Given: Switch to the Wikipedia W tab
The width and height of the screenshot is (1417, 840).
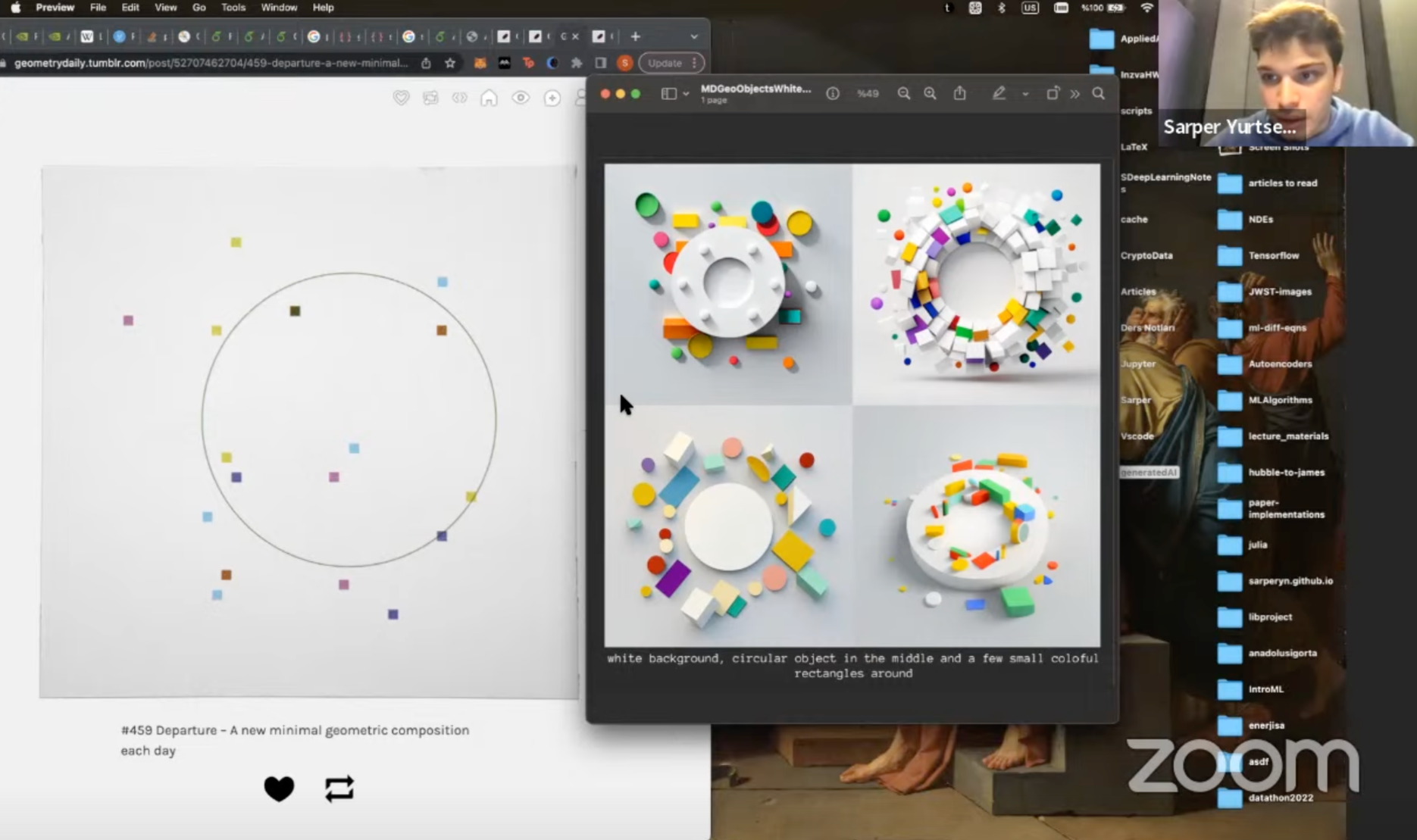Looking at the screenshot, I should tap(87, 36).
